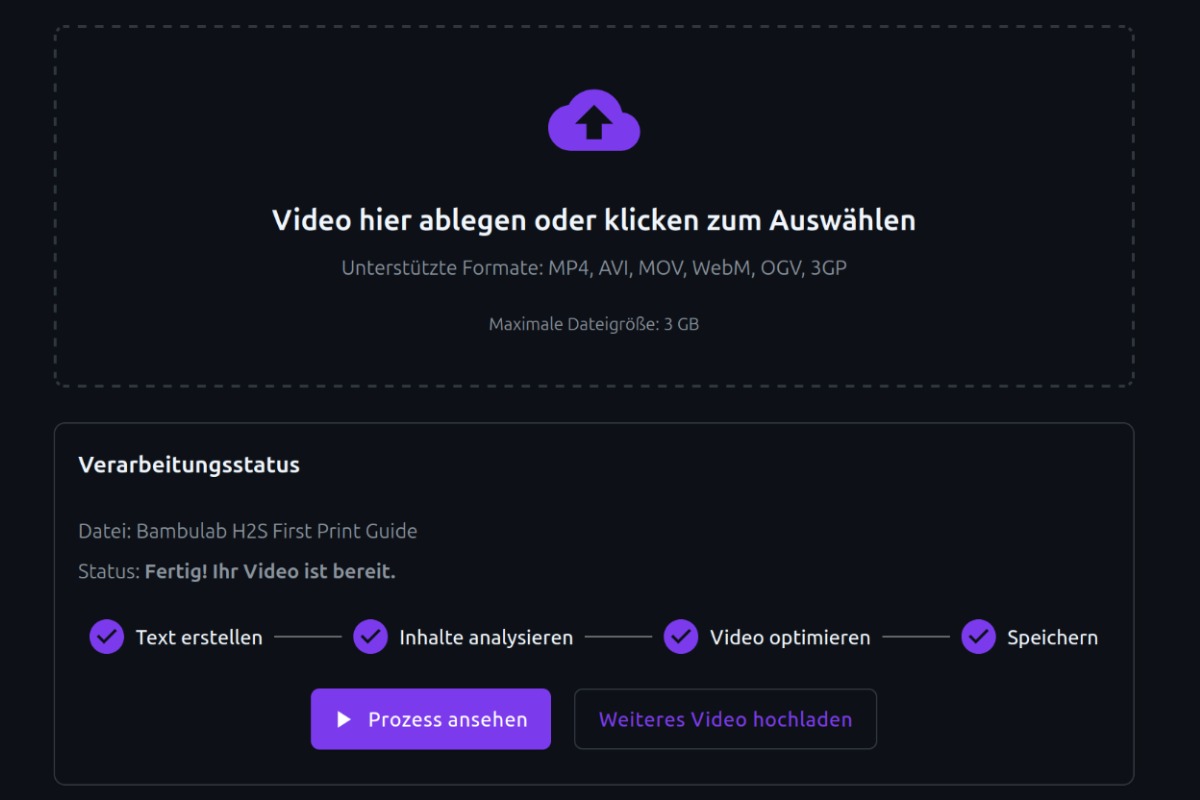Click the Verarbeitungsstatus panel heading
The width and height of the screenshot is (1200, 800).
188,464
